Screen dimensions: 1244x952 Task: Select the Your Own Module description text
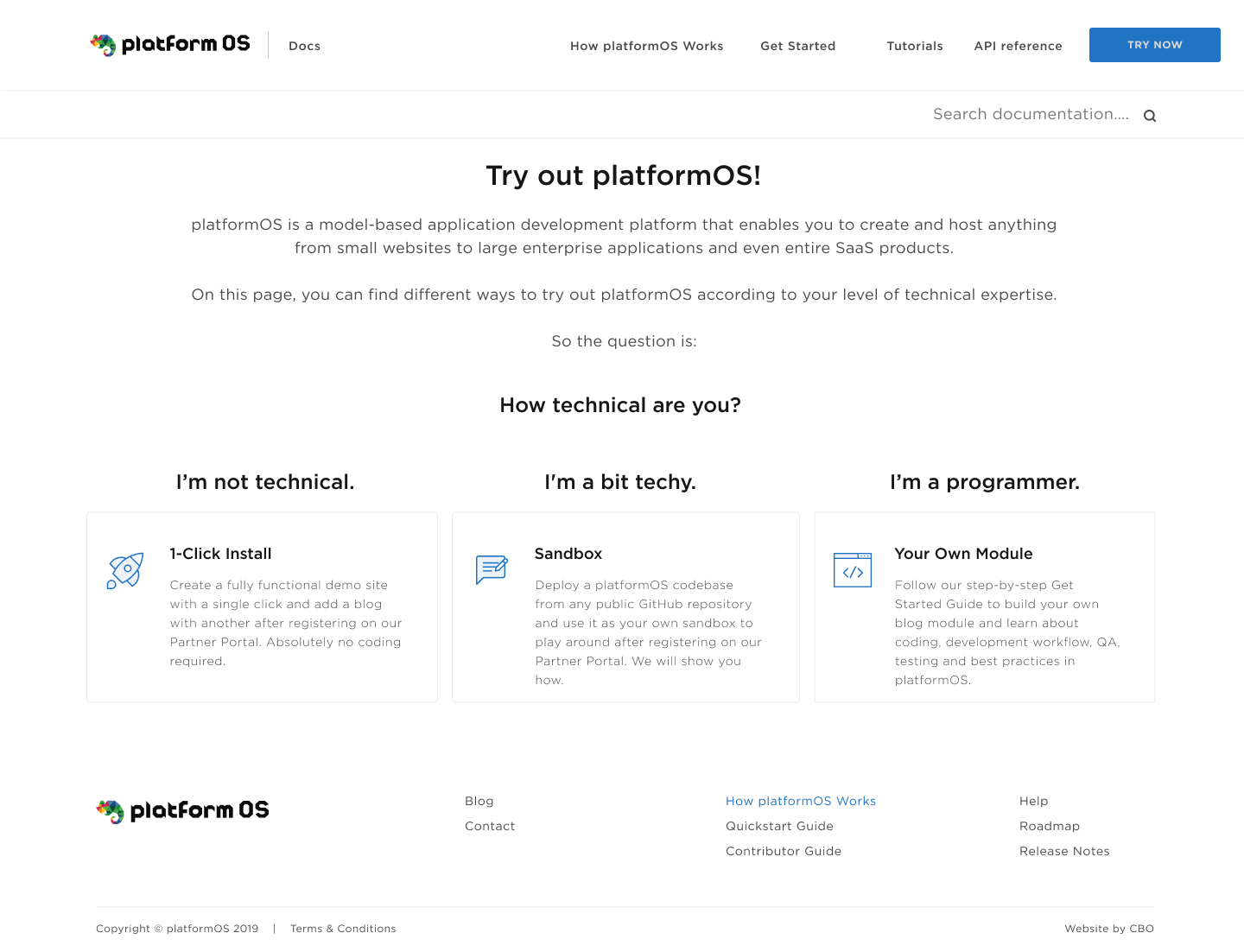tap(1007, 632)
